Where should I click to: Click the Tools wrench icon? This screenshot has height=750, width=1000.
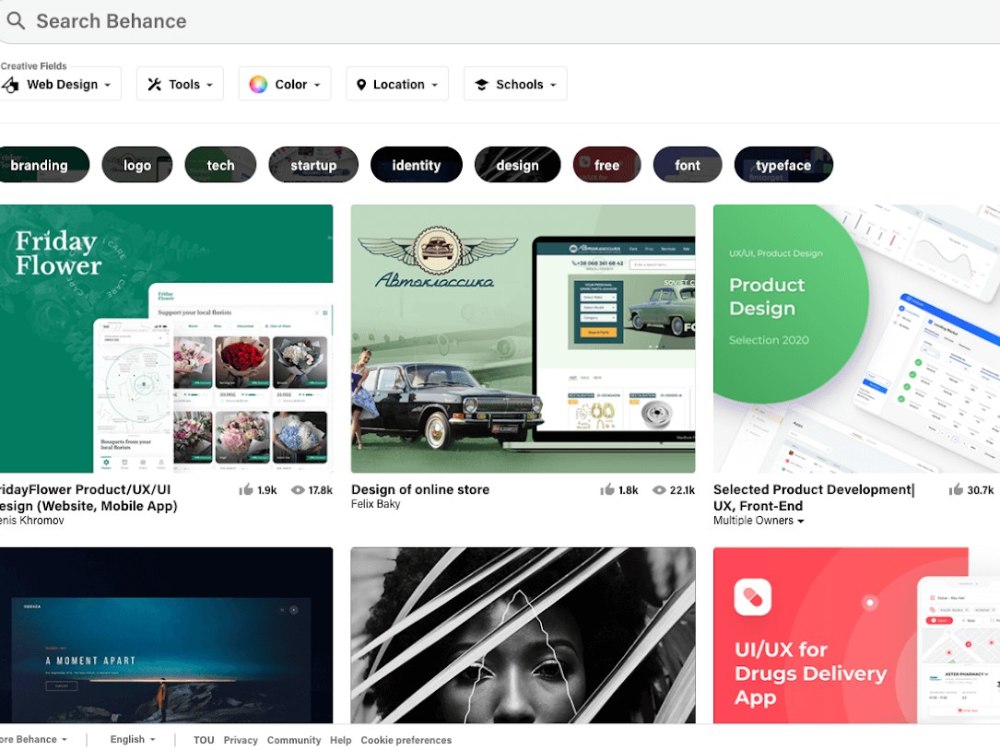(154, 84)
